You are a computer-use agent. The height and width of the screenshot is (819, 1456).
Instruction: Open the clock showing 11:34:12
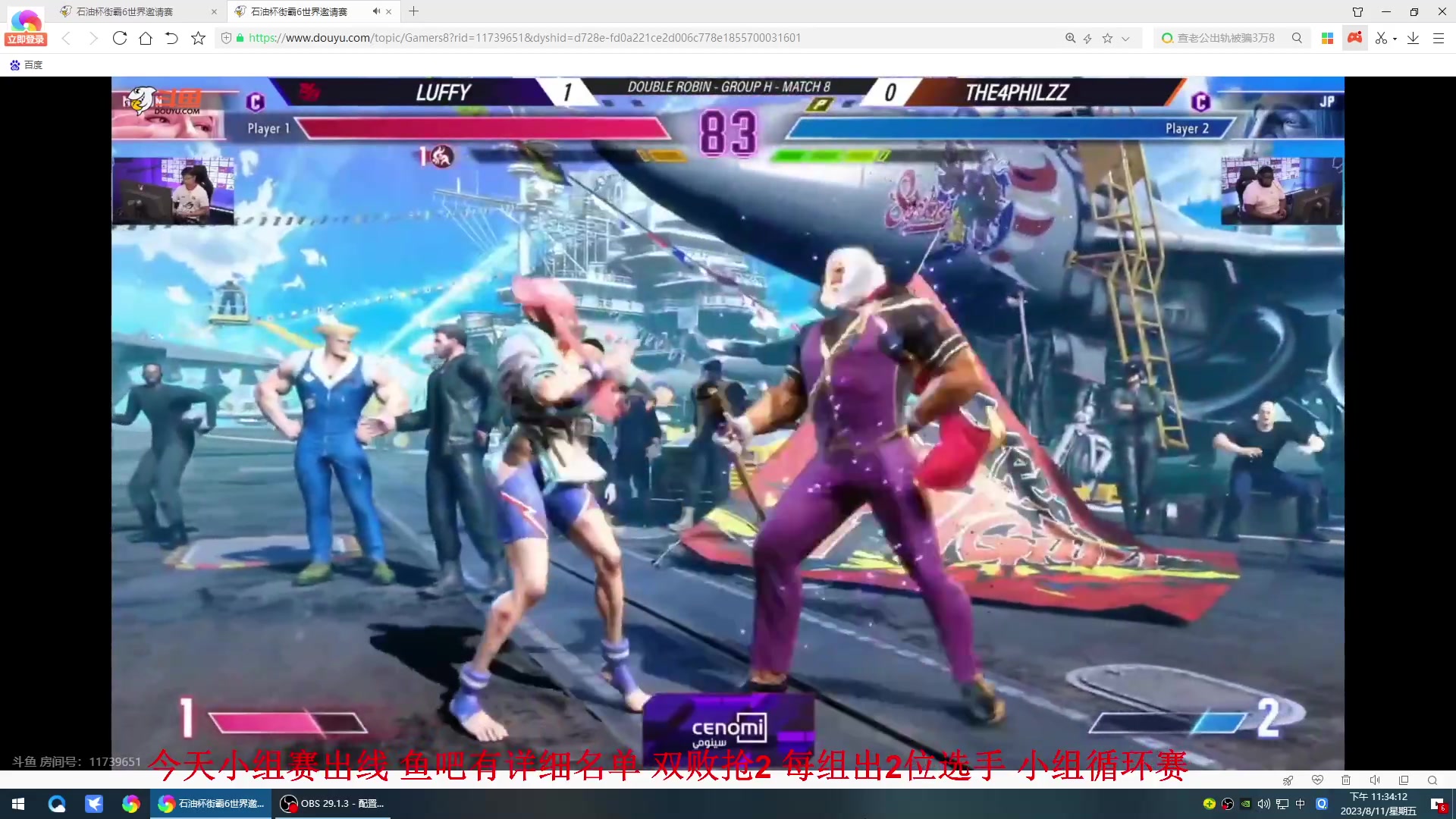1378,804
